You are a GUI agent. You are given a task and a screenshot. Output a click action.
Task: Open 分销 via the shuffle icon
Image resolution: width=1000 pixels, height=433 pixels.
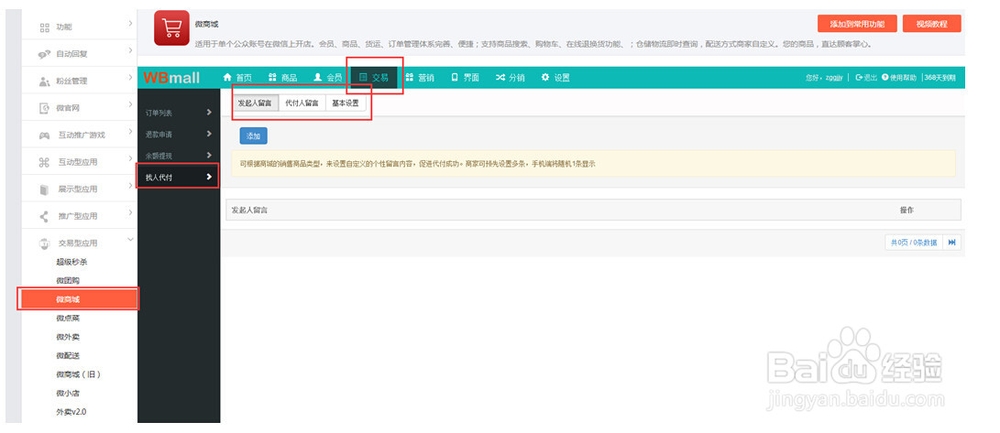click(501, 77)
